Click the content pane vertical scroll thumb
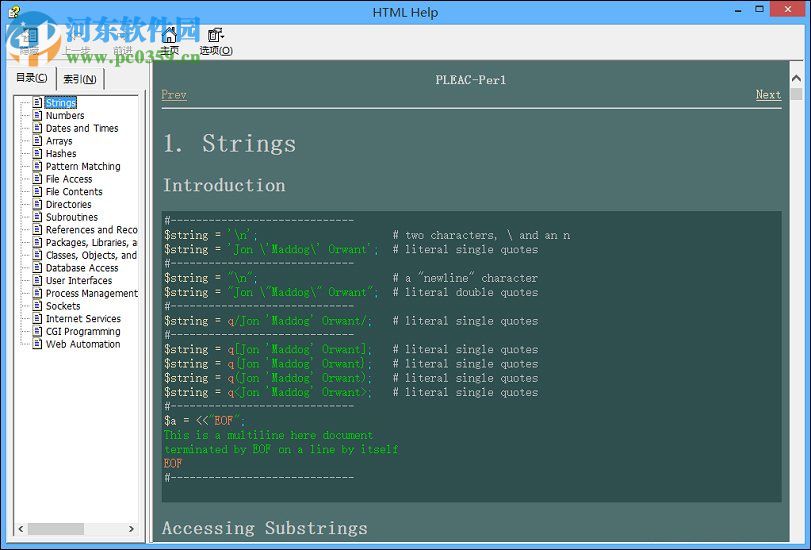Viewport: 811px width, 550px height. coord(797,94)
